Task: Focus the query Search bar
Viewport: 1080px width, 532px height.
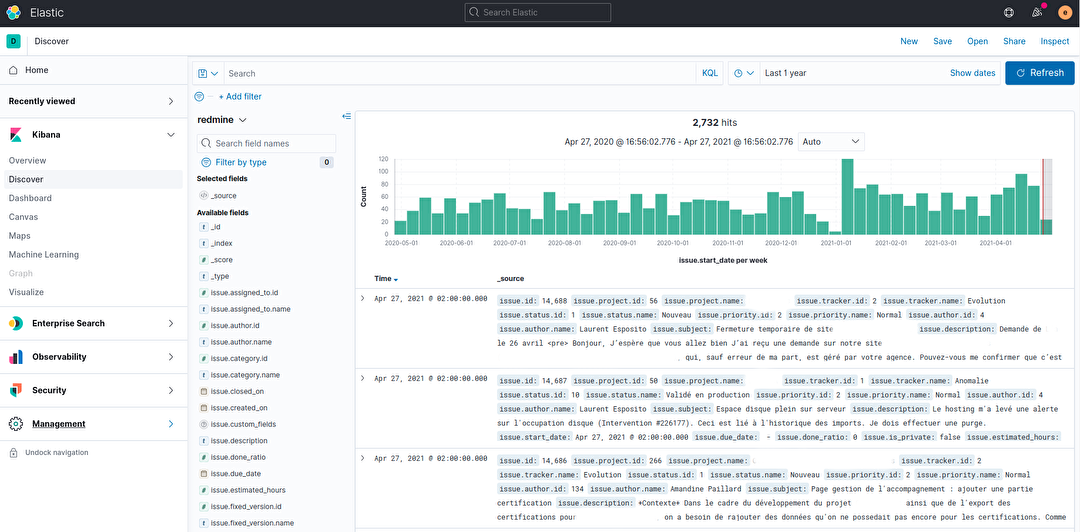Action: pos(460,73)
